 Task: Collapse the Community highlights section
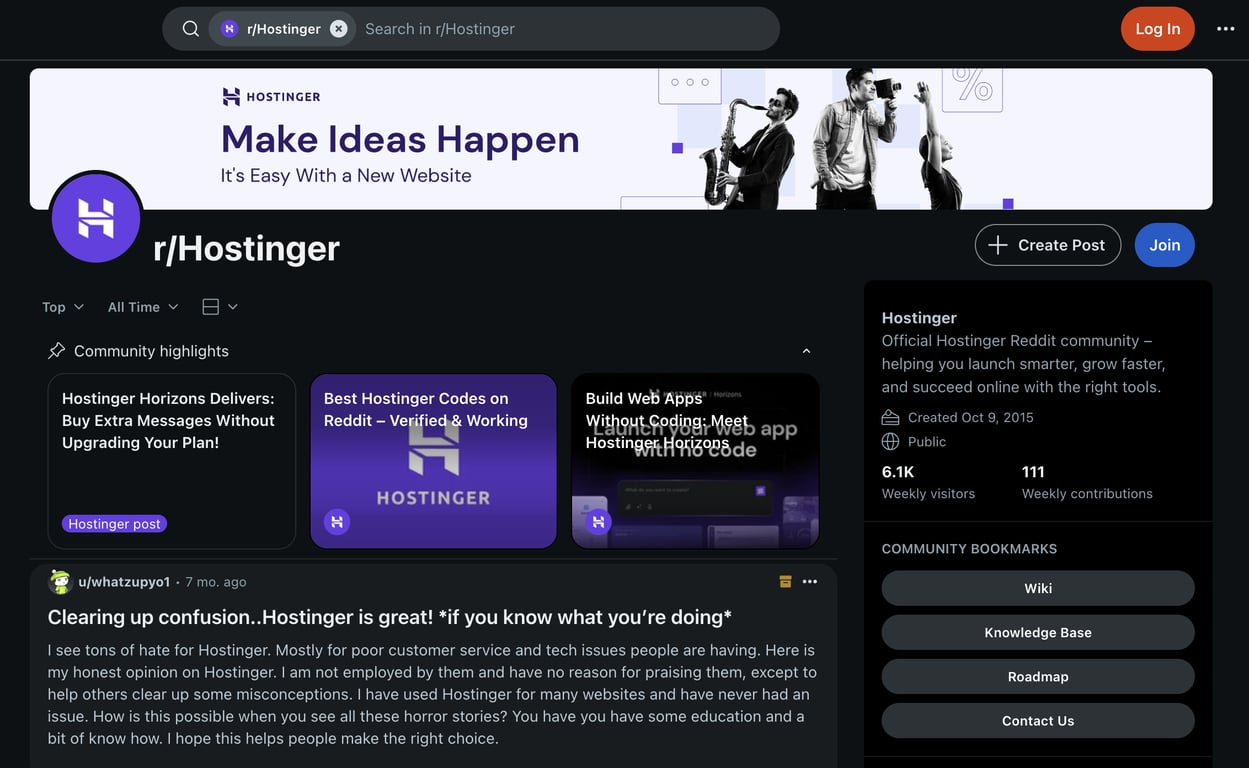pyautogui.click(x=806, y=350)
